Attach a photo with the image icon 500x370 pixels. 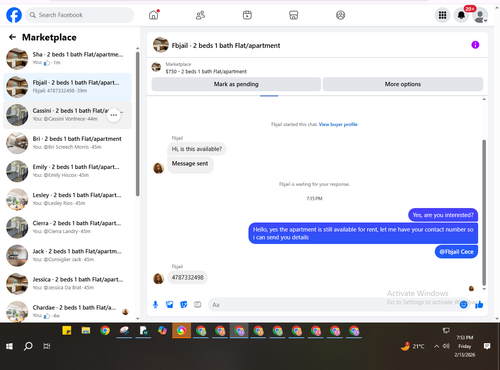pos(170,305)
